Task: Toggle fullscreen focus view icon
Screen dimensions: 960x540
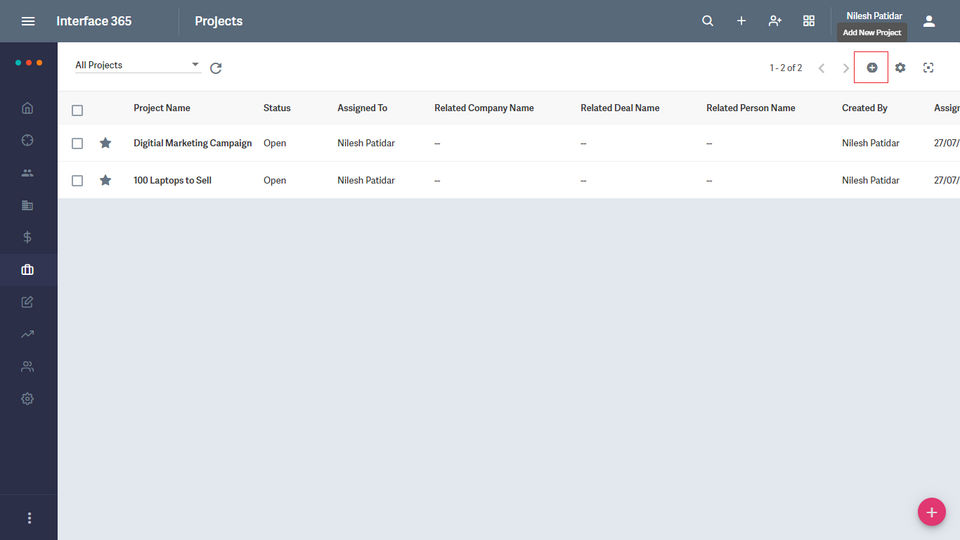Action: [928, 67]
